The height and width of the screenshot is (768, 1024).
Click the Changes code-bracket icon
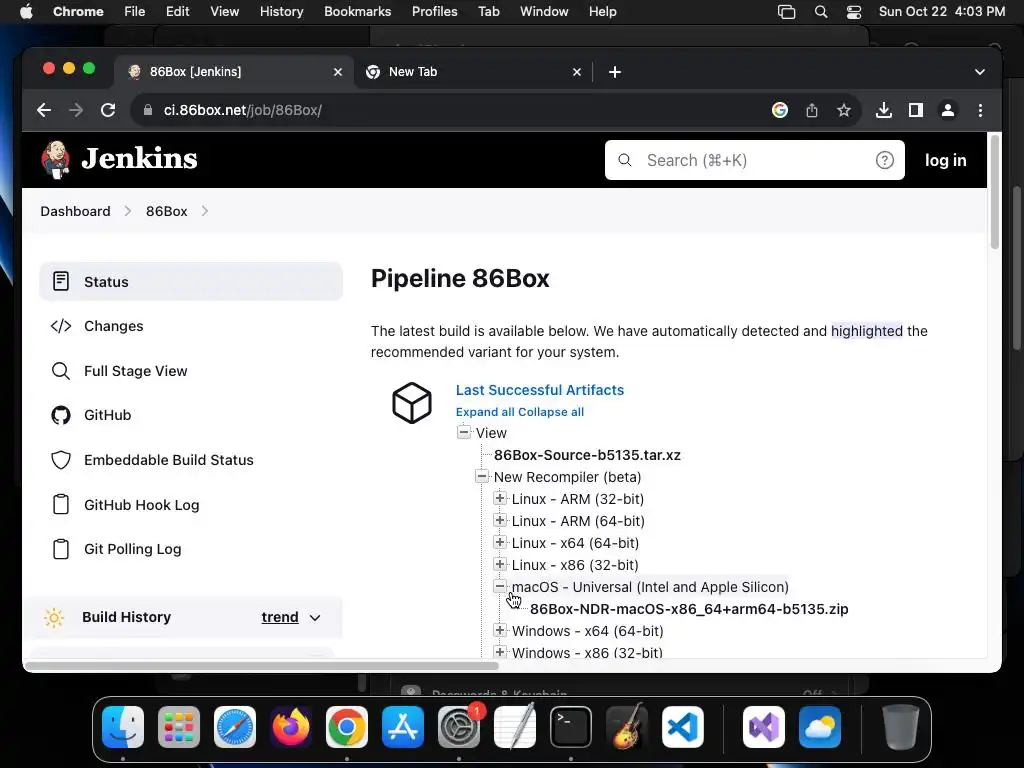pos(61,326)
